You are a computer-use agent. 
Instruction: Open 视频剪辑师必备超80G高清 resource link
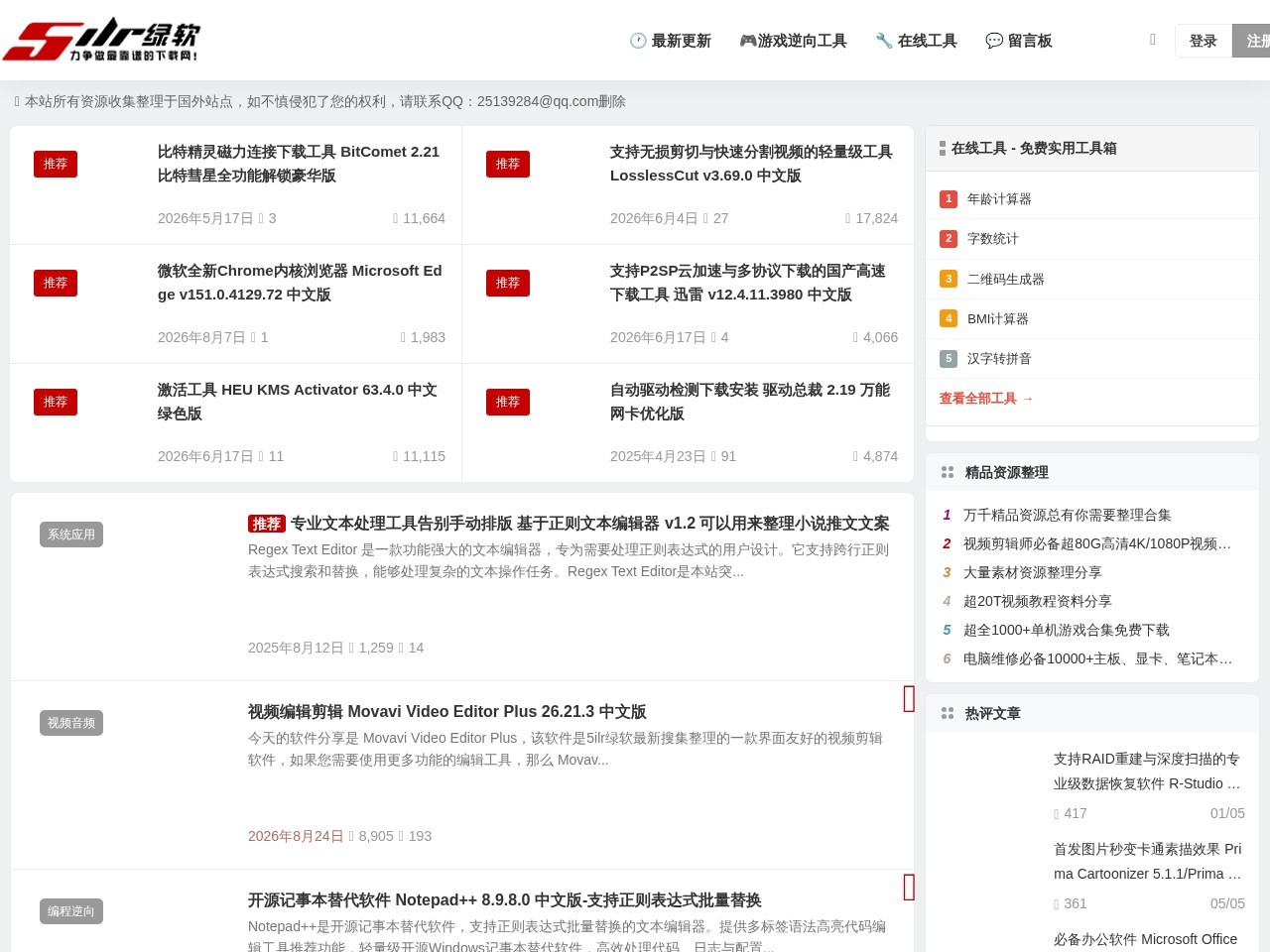(1097, 544)
